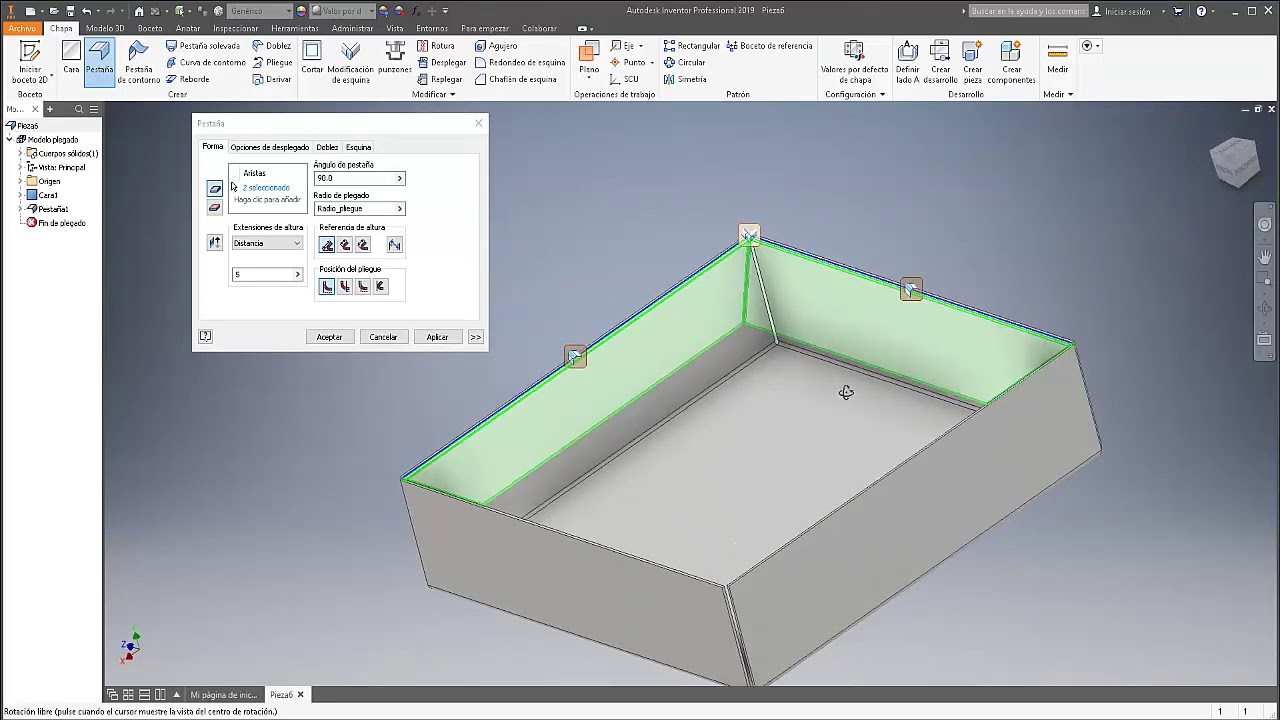This screenshot has height=720, width=1280.
Task: Select the Derivar tool
Action: point(272,79)
